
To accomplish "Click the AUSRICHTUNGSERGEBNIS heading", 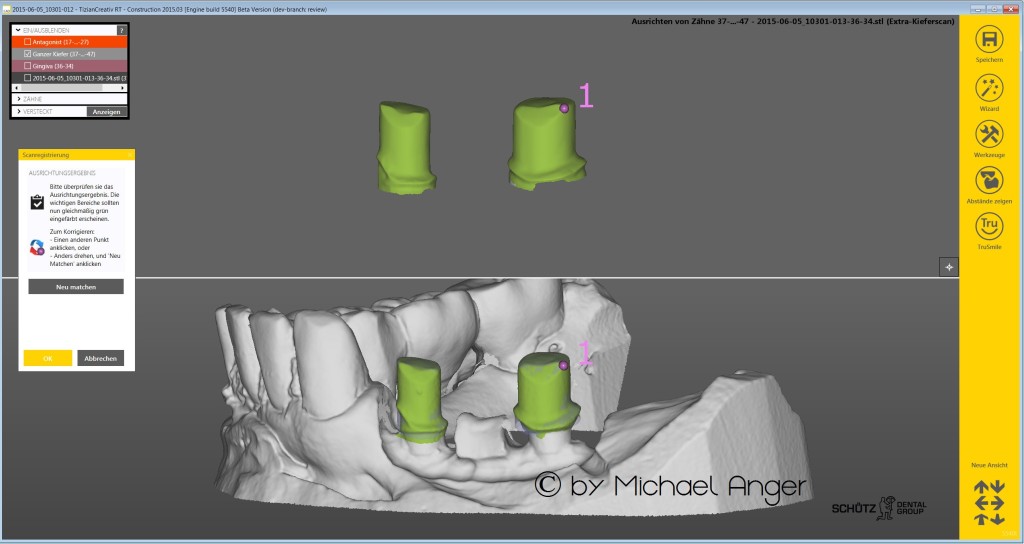I will [62, 173].
